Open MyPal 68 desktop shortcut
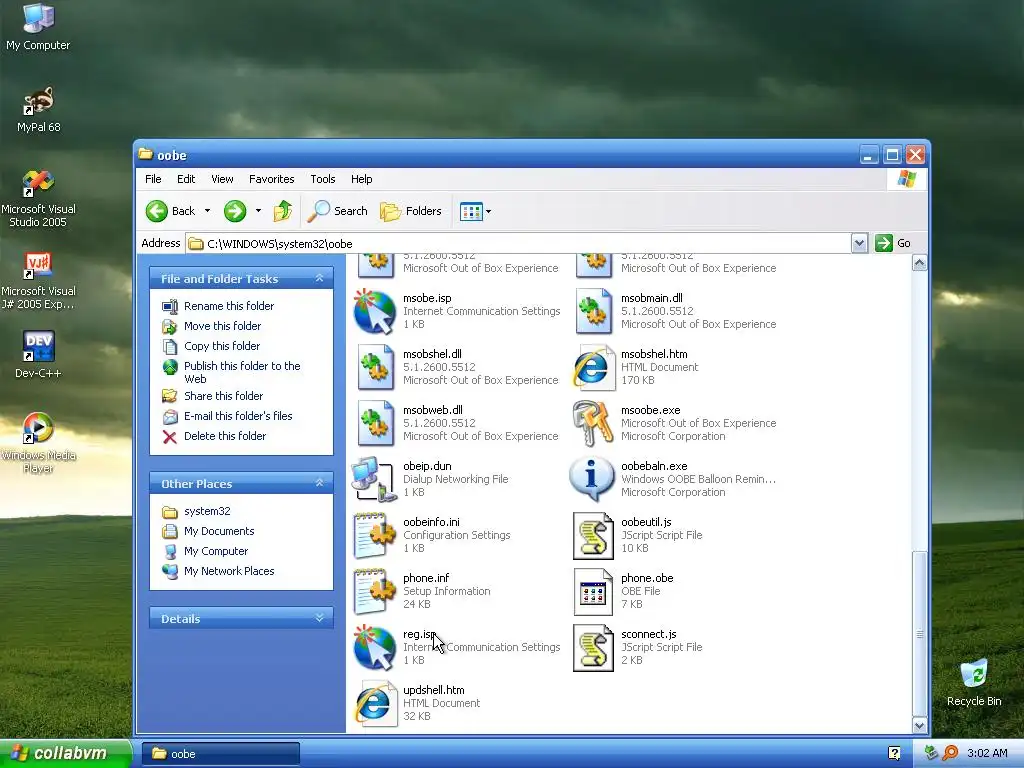The image size is (1024, 768). 39,110
